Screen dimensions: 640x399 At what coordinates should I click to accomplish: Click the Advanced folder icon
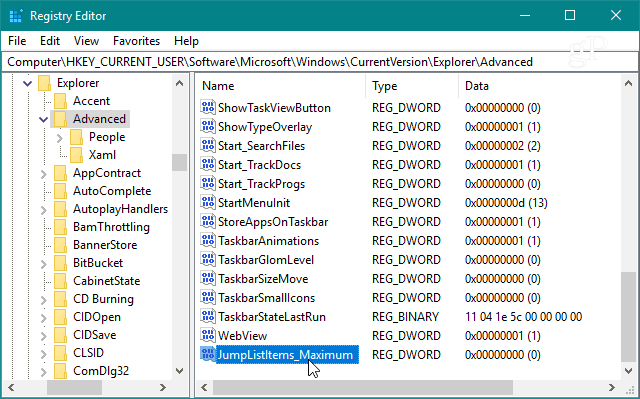coord(60,119)
